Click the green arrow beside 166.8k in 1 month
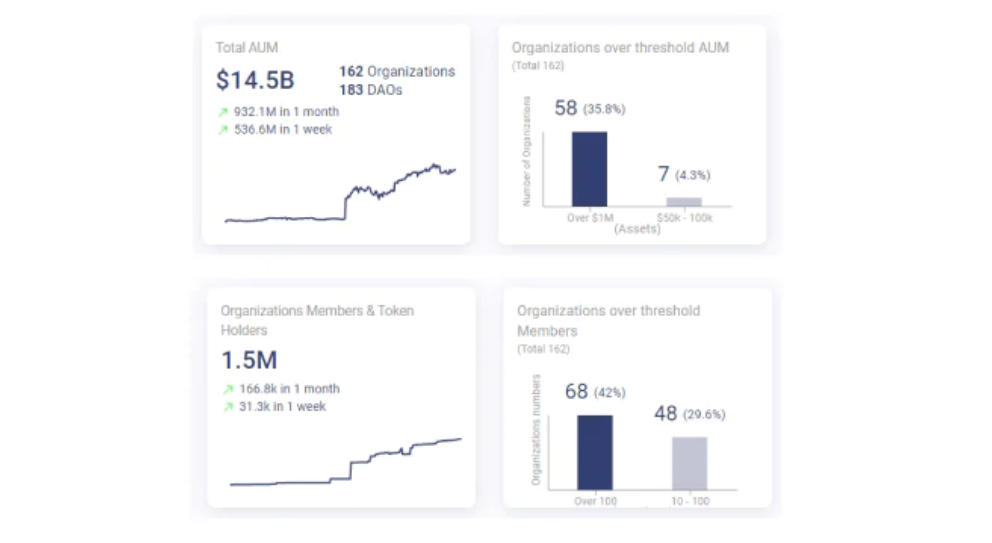Screen dimensions: 992x543 pos(228,389)
